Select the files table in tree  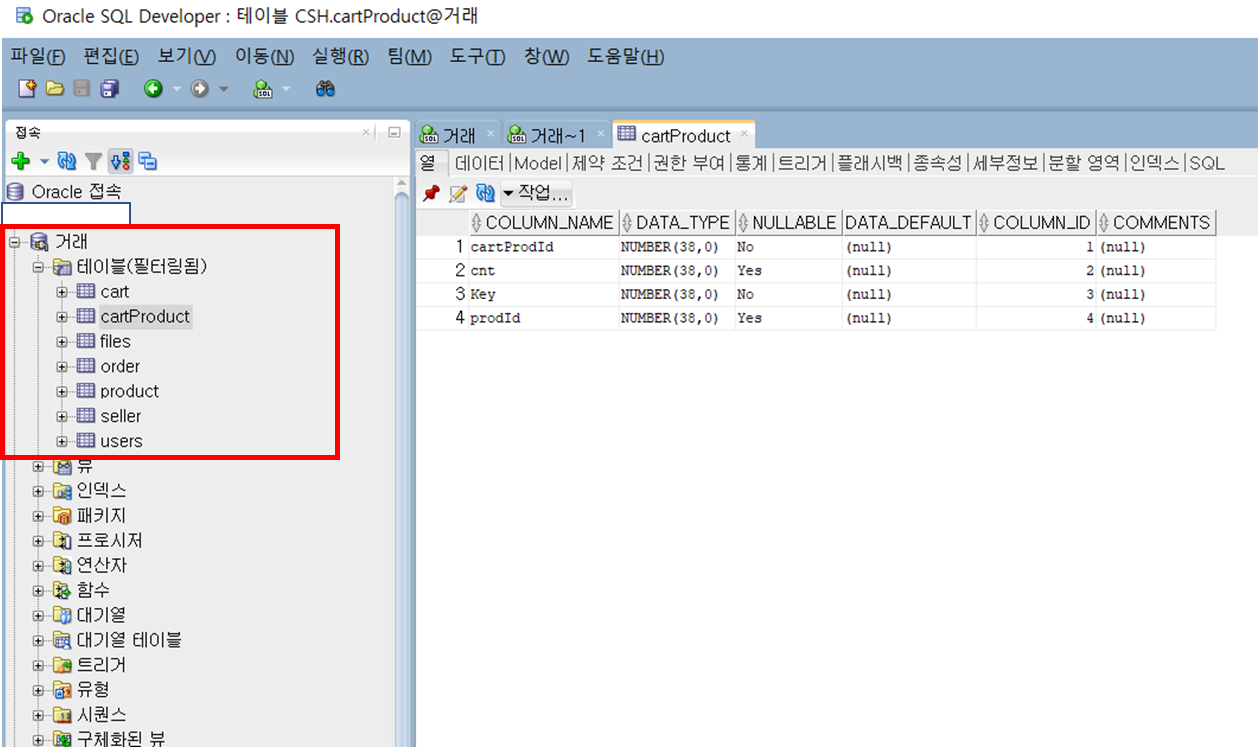[115, 341]
